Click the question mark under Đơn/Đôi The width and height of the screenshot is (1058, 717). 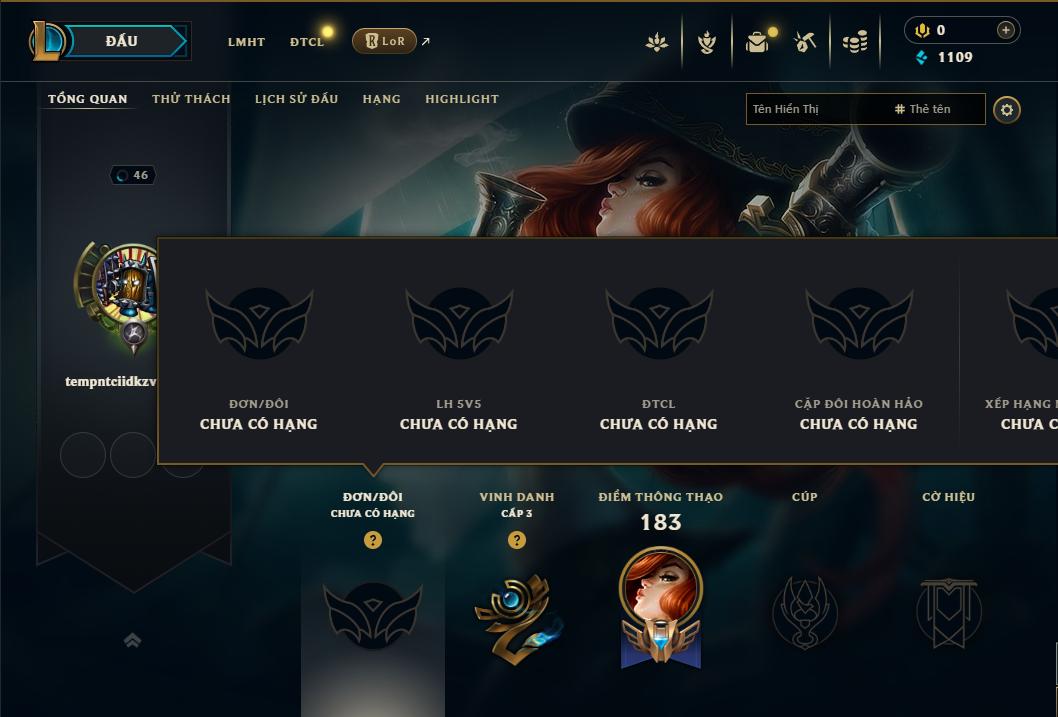(x=372, y=540)
